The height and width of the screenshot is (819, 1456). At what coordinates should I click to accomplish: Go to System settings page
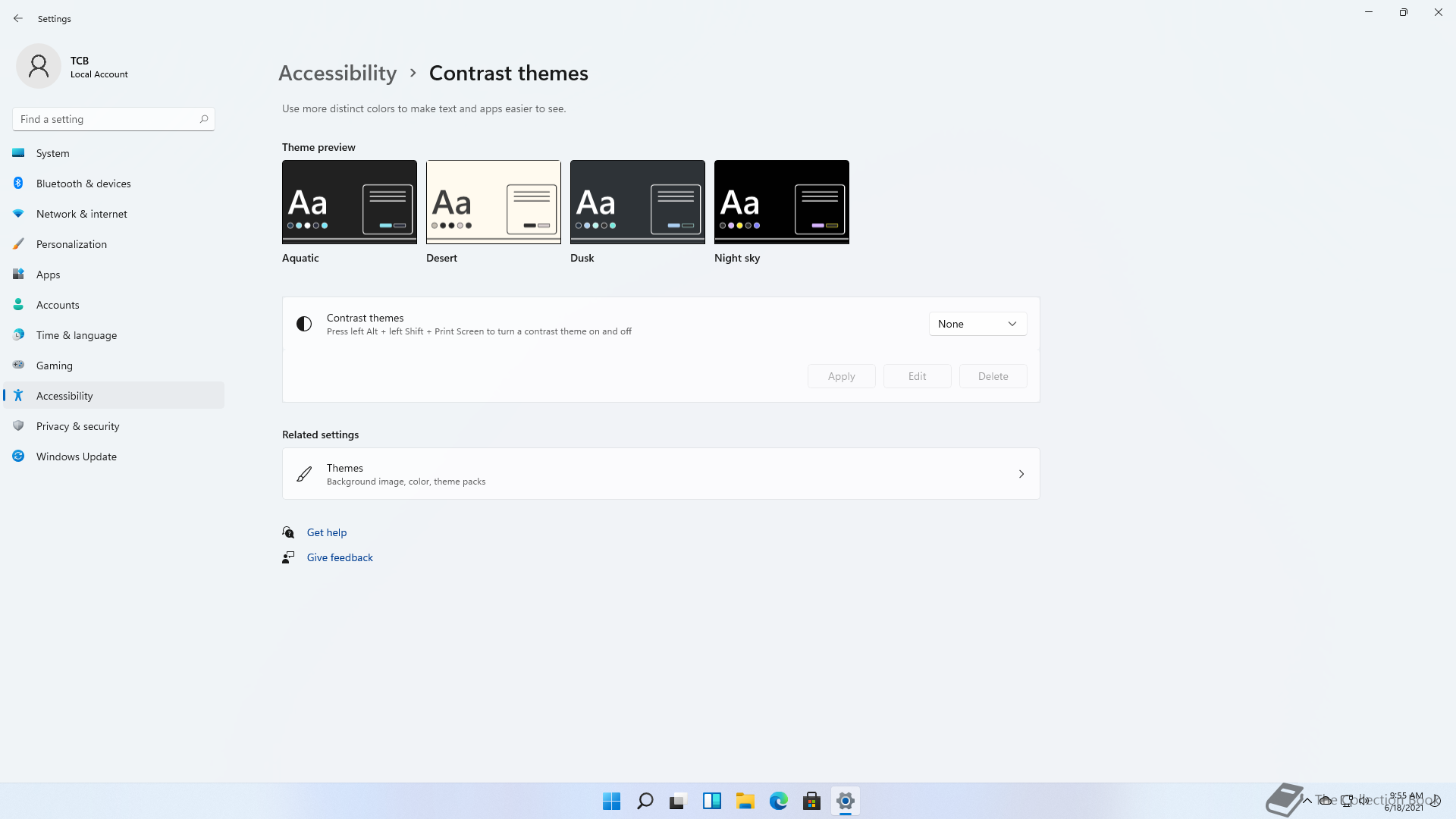click(x=114, y=153)
